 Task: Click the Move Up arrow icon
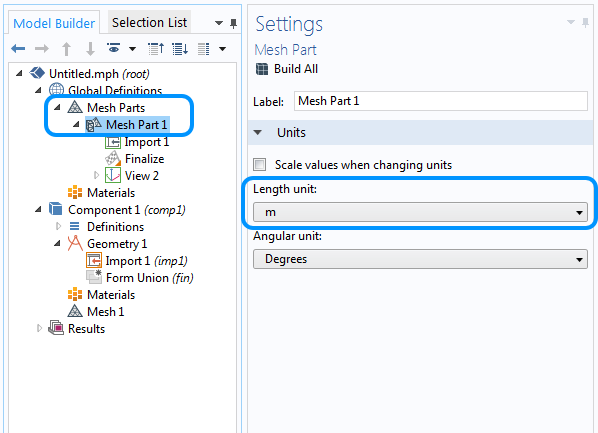[66, 49]
